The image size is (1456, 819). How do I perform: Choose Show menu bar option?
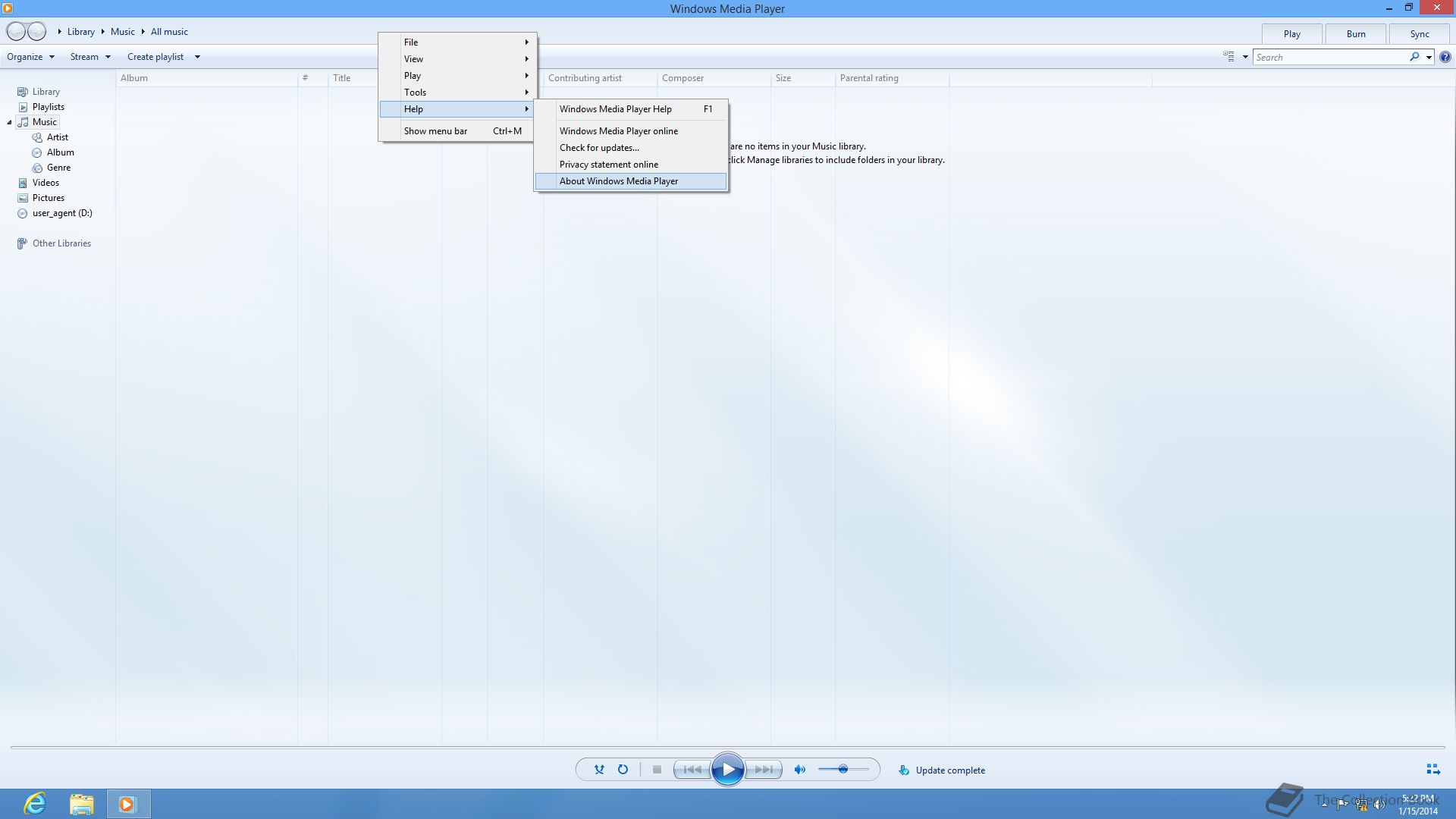458,131
